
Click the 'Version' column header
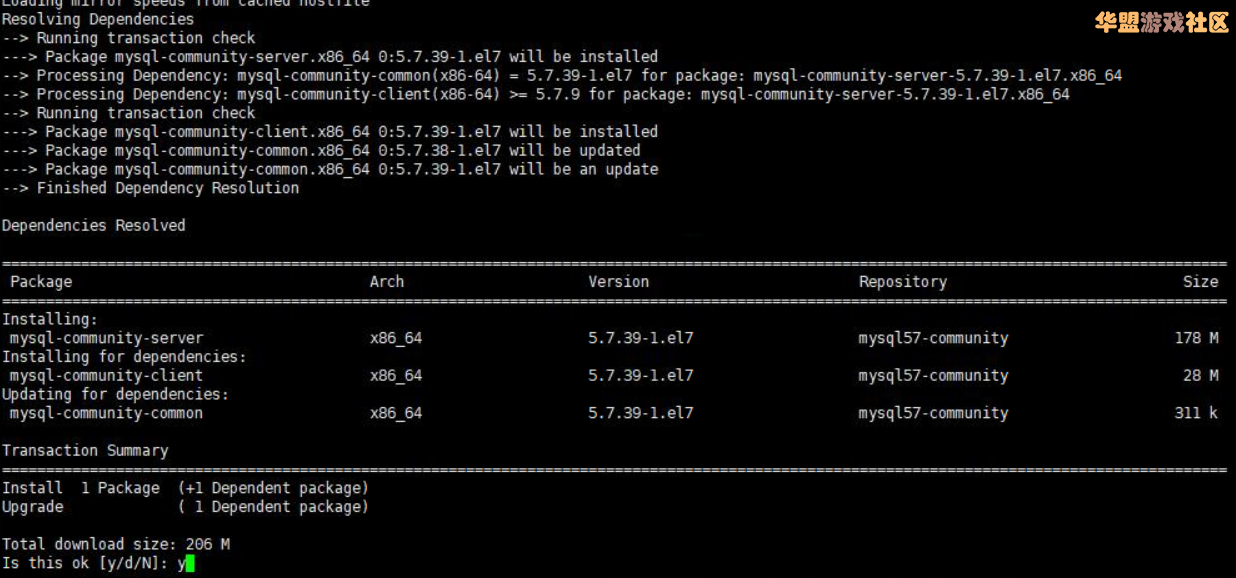click(618, 282)
